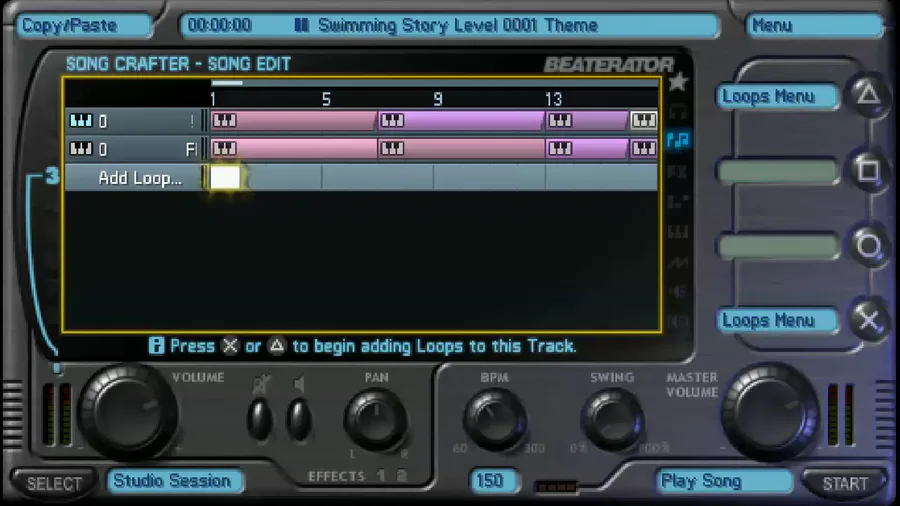Click Play Song
The width and height of the screenshot is (900, 506).
click(x=724, y=481)
